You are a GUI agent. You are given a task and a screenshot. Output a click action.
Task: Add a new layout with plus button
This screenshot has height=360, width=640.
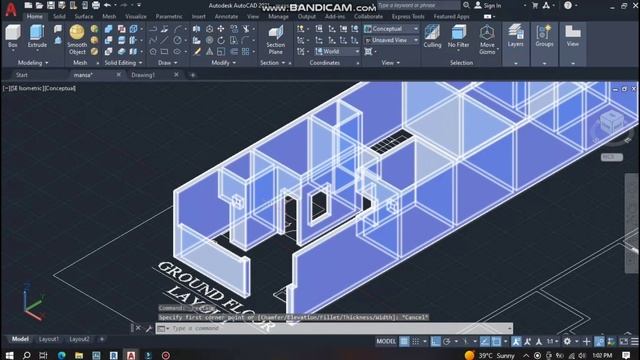(102, 339)
